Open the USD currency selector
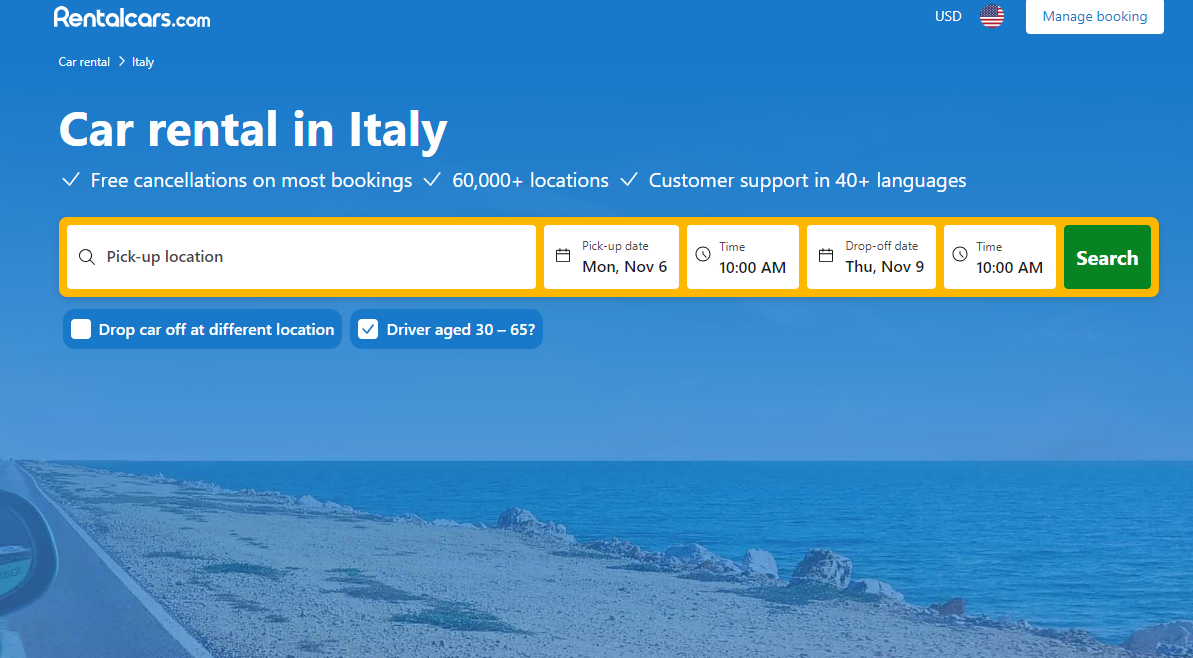Screen dimensions: 1193x658 click(x=948, y=16)
